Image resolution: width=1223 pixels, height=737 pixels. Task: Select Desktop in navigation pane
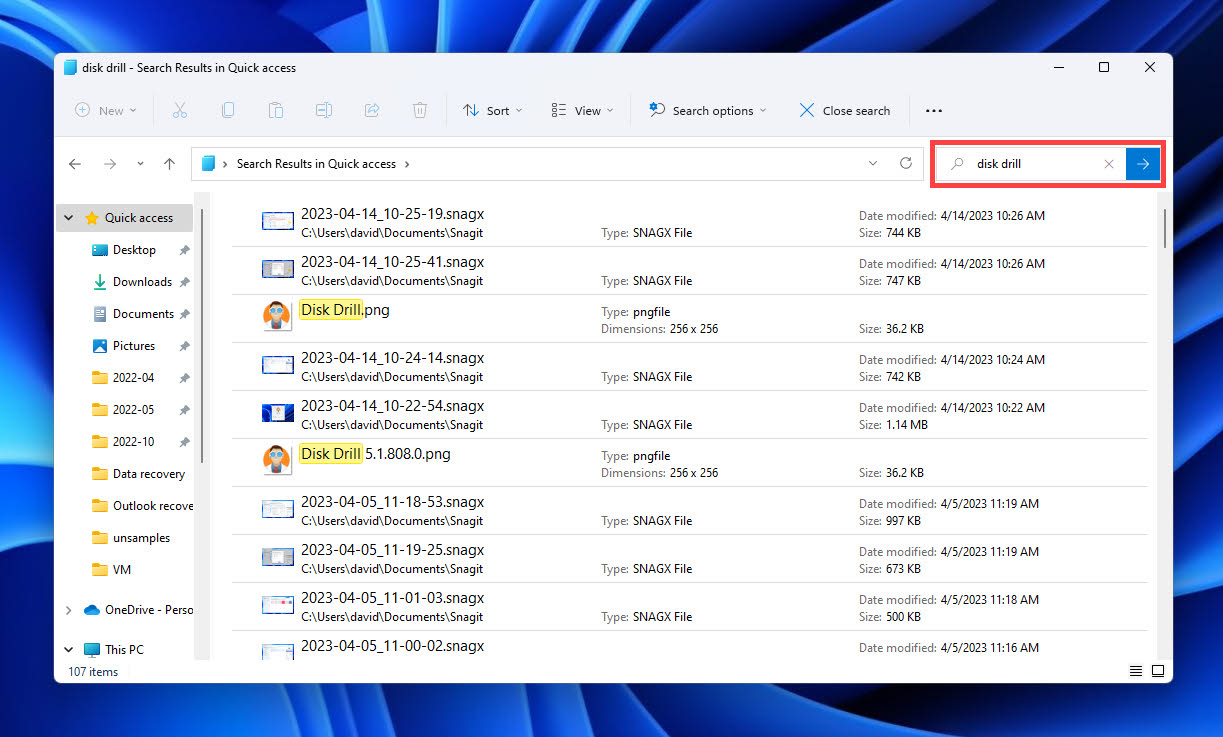(x=134, y=250)
